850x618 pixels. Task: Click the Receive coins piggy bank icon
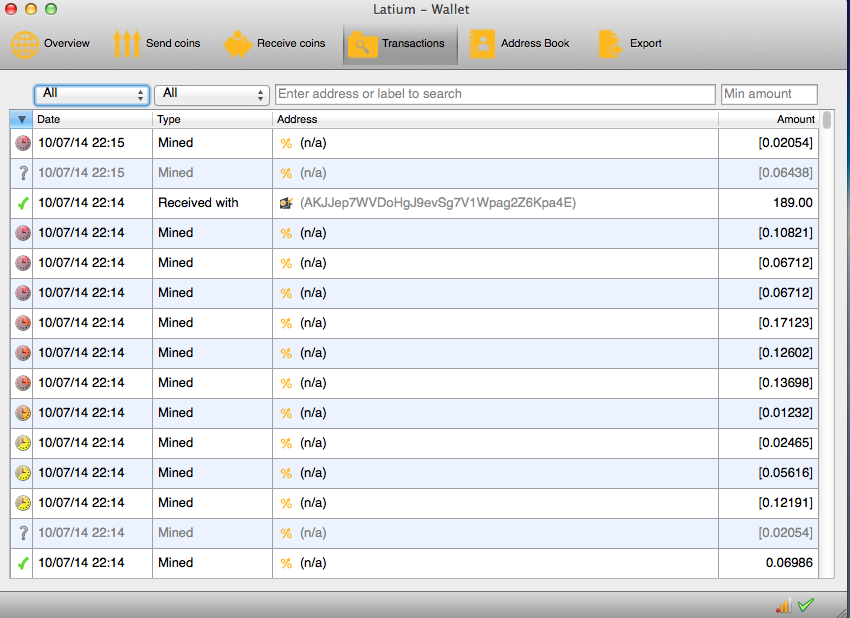[237, 44]
